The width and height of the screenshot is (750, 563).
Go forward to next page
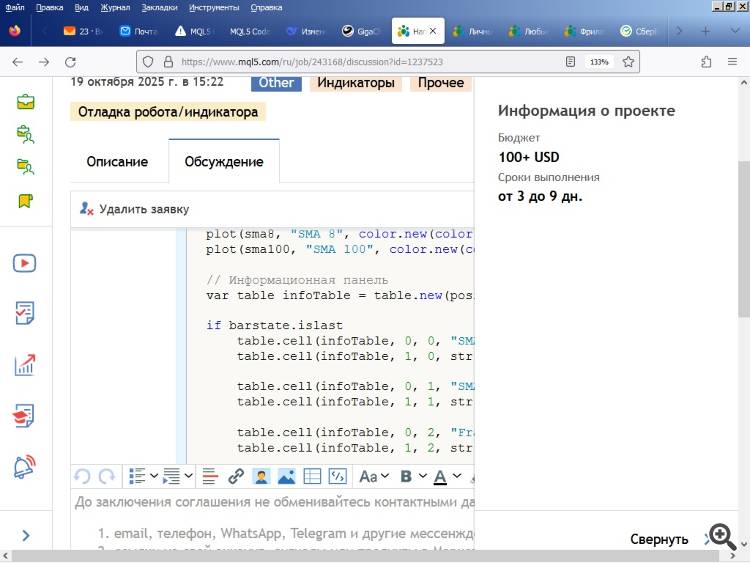(44, 62)
